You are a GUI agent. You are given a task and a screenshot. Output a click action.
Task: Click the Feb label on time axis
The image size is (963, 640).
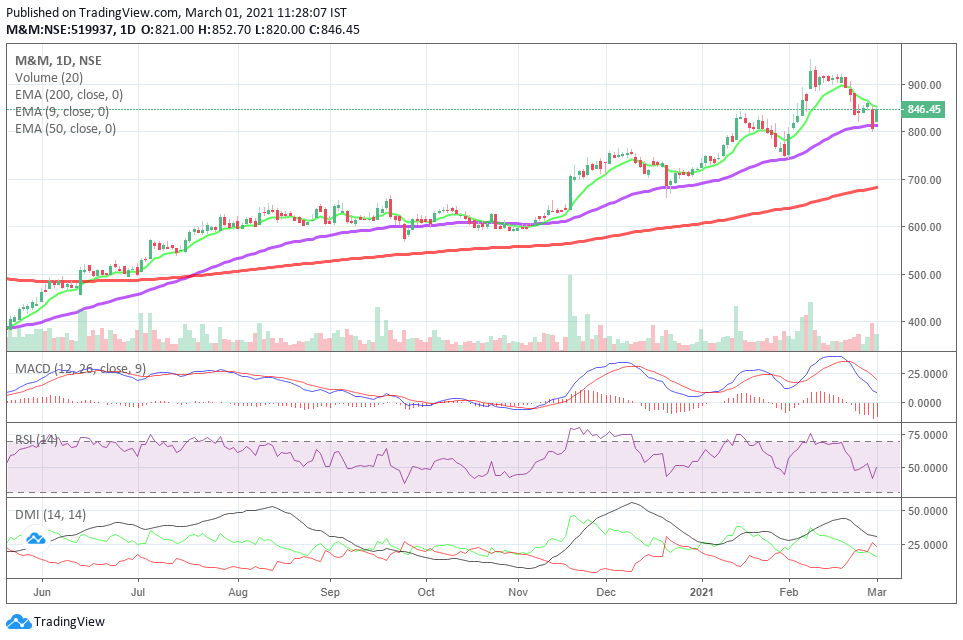click(x=789, y=592)
